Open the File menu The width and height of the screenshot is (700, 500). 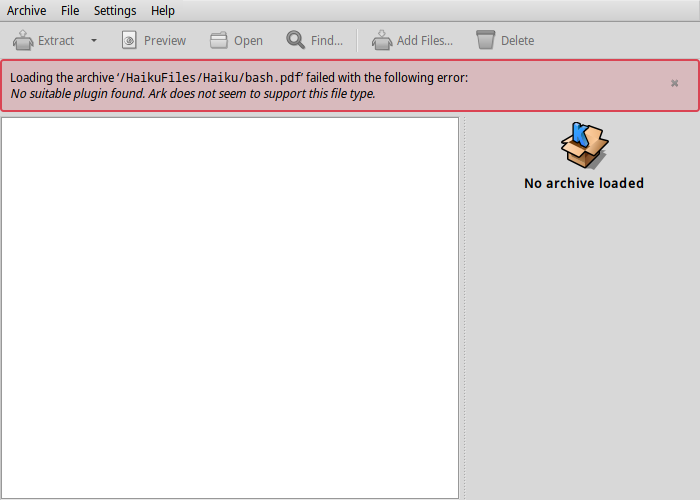click(70, 11)
